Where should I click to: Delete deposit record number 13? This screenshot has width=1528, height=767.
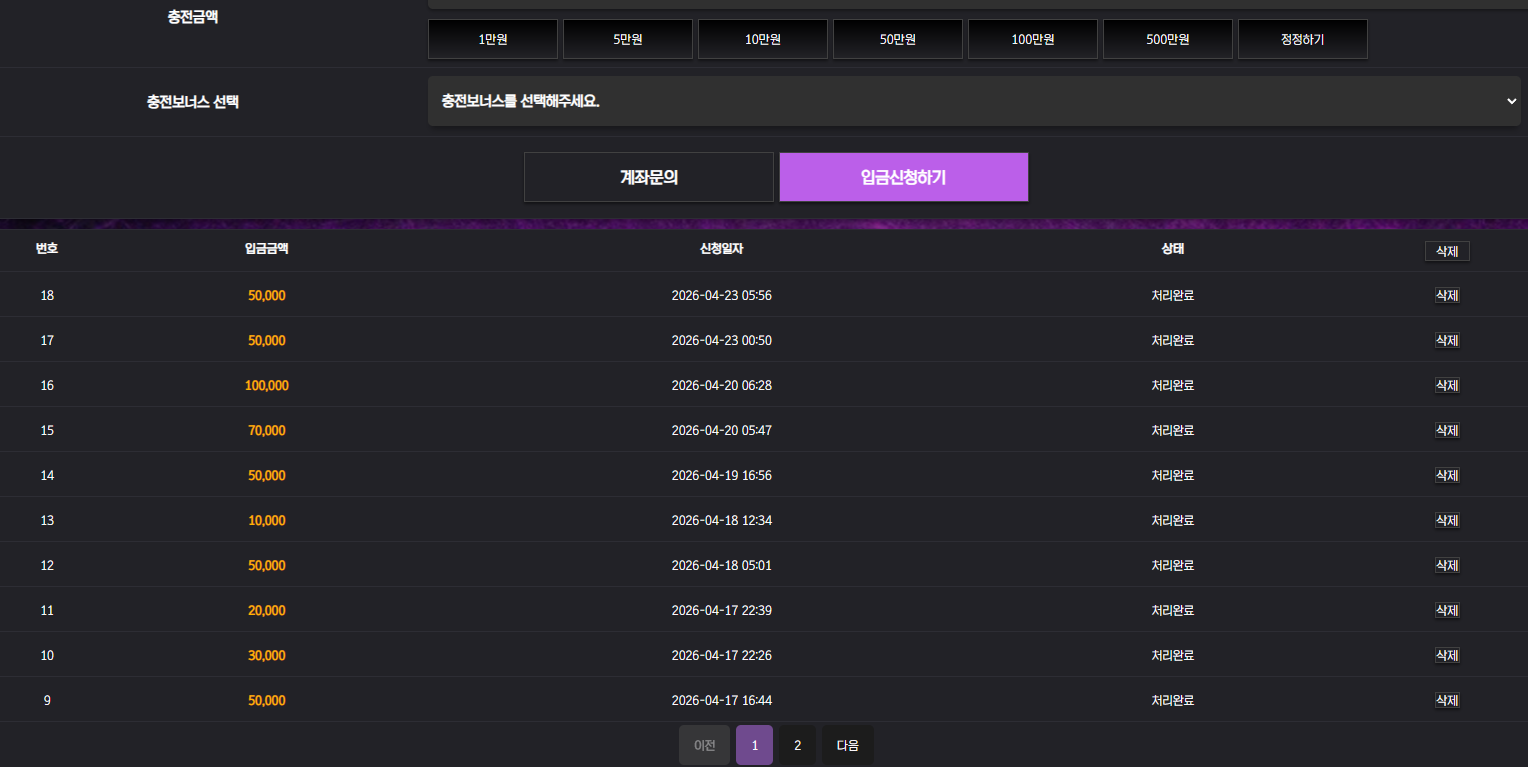(x=1446, y=521)
